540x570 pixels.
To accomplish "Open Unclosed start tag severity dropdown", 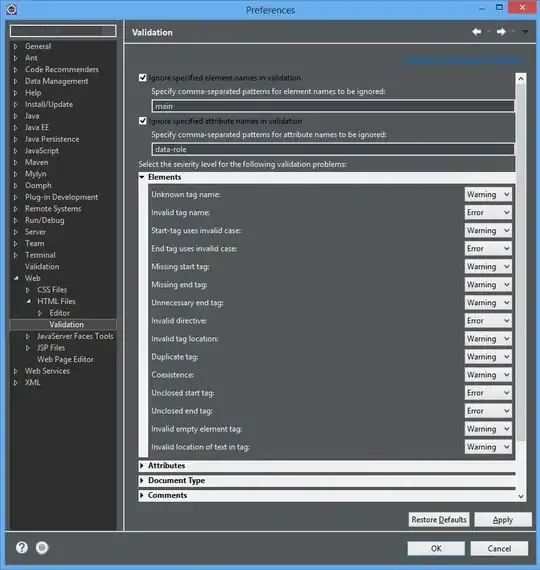I will [488, 393].
